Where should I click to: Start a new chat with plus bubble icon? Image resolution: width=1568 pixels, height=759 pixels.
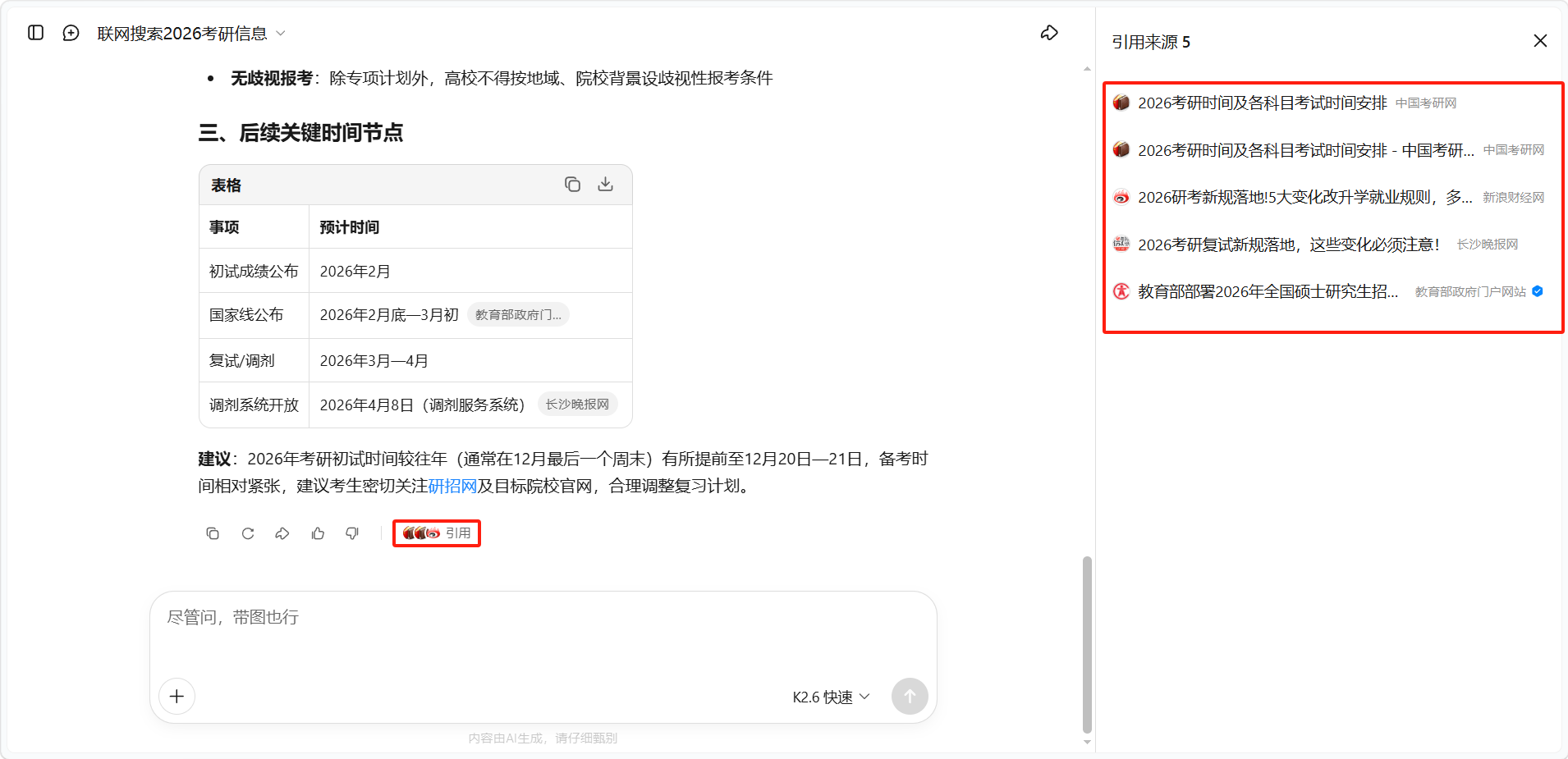71,33
